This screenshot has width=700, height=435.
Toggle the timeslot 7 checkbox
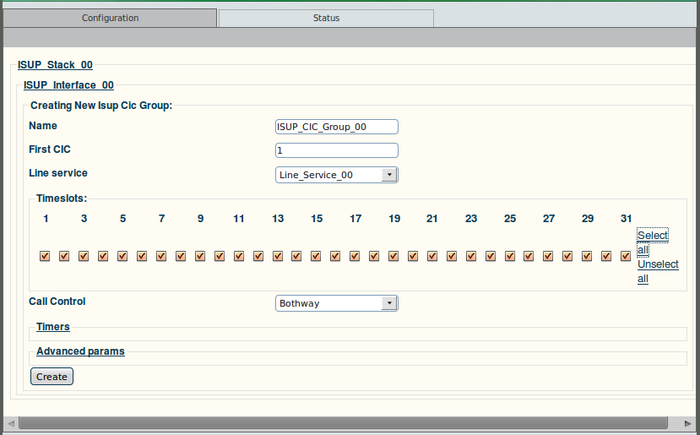click(161, 256)
